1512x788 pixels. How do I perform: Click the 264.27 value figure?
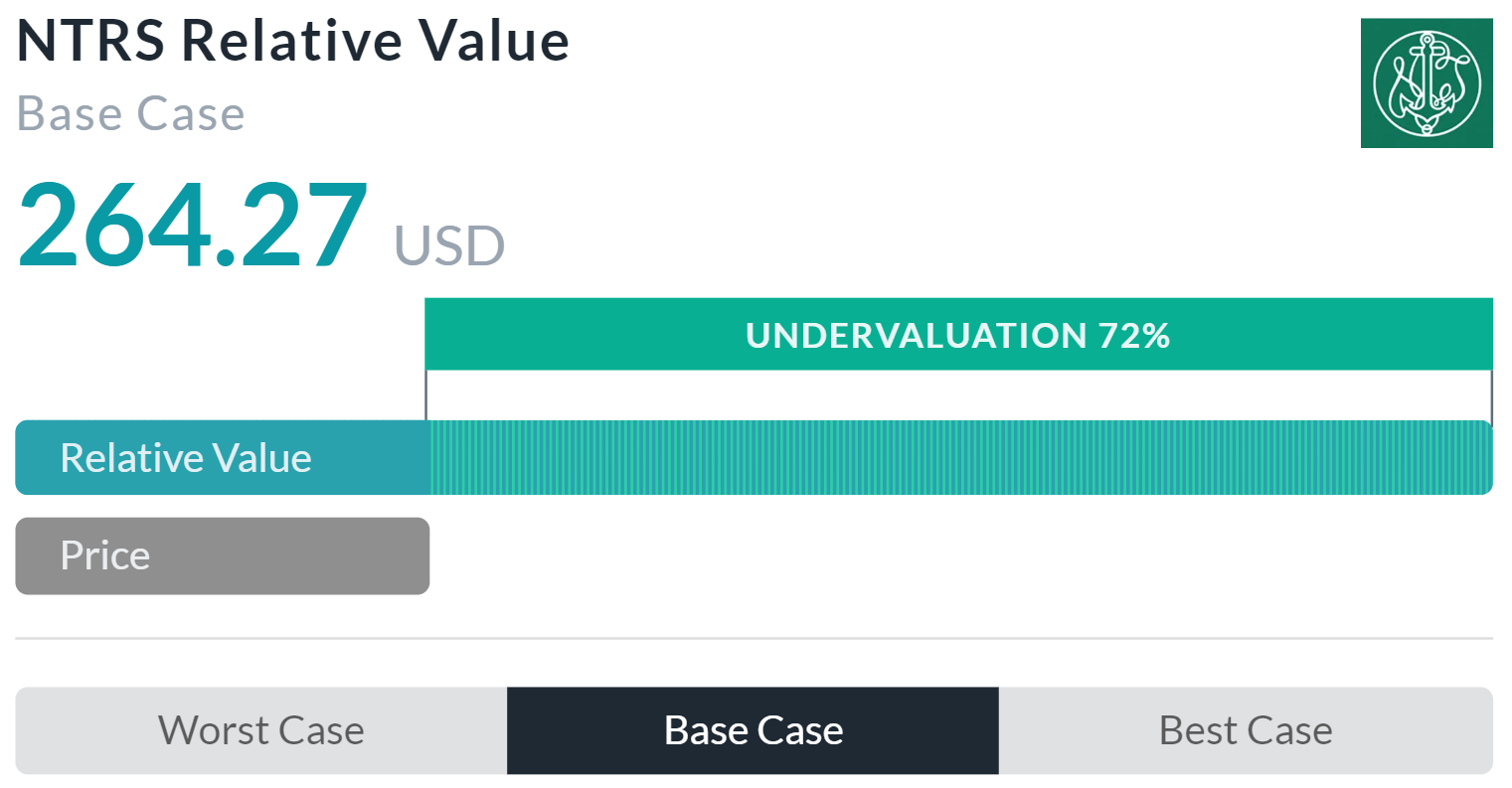[x=193, y=226]
